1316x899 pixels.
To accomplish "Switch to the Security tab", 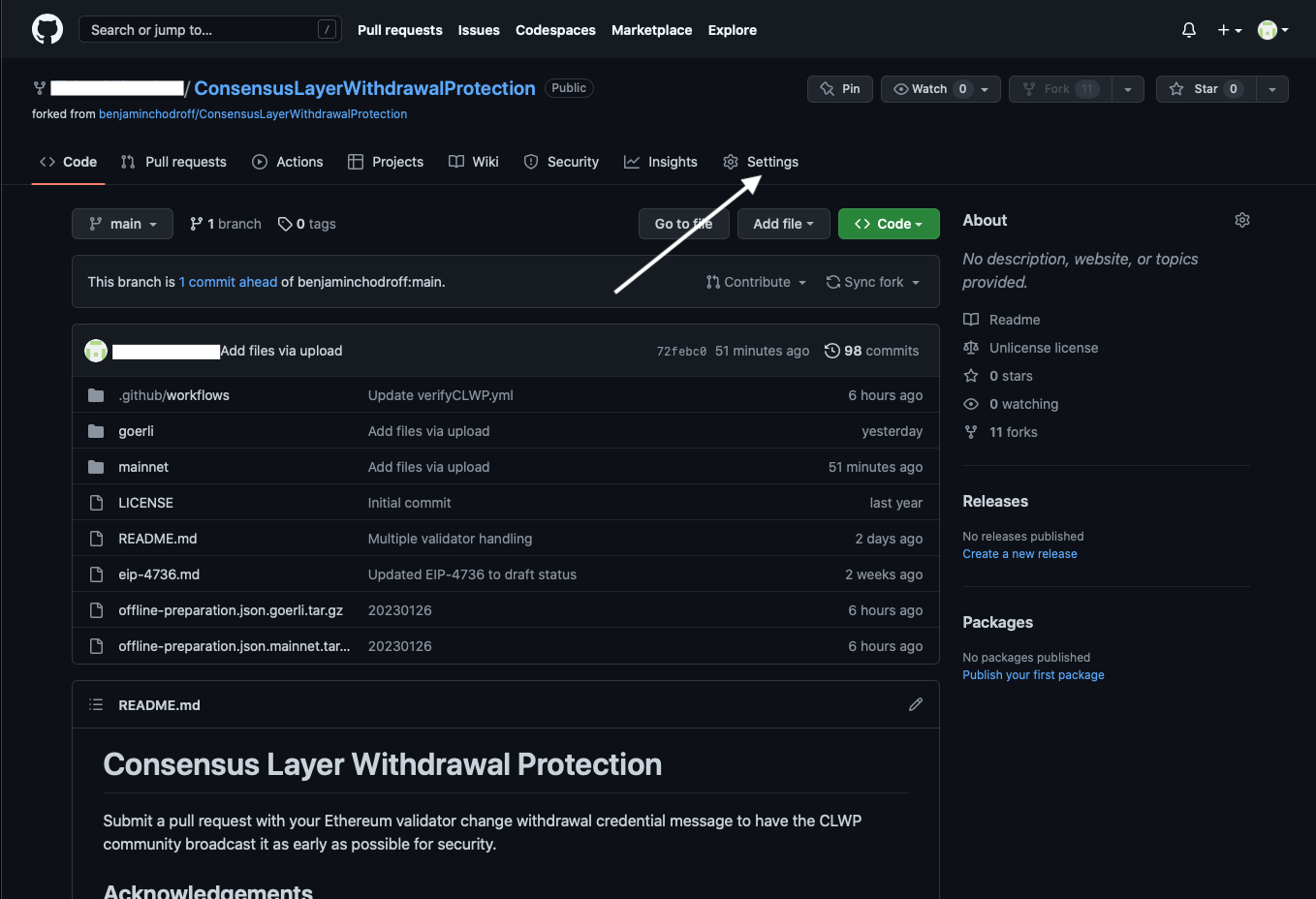I will [x=561, y=162].
